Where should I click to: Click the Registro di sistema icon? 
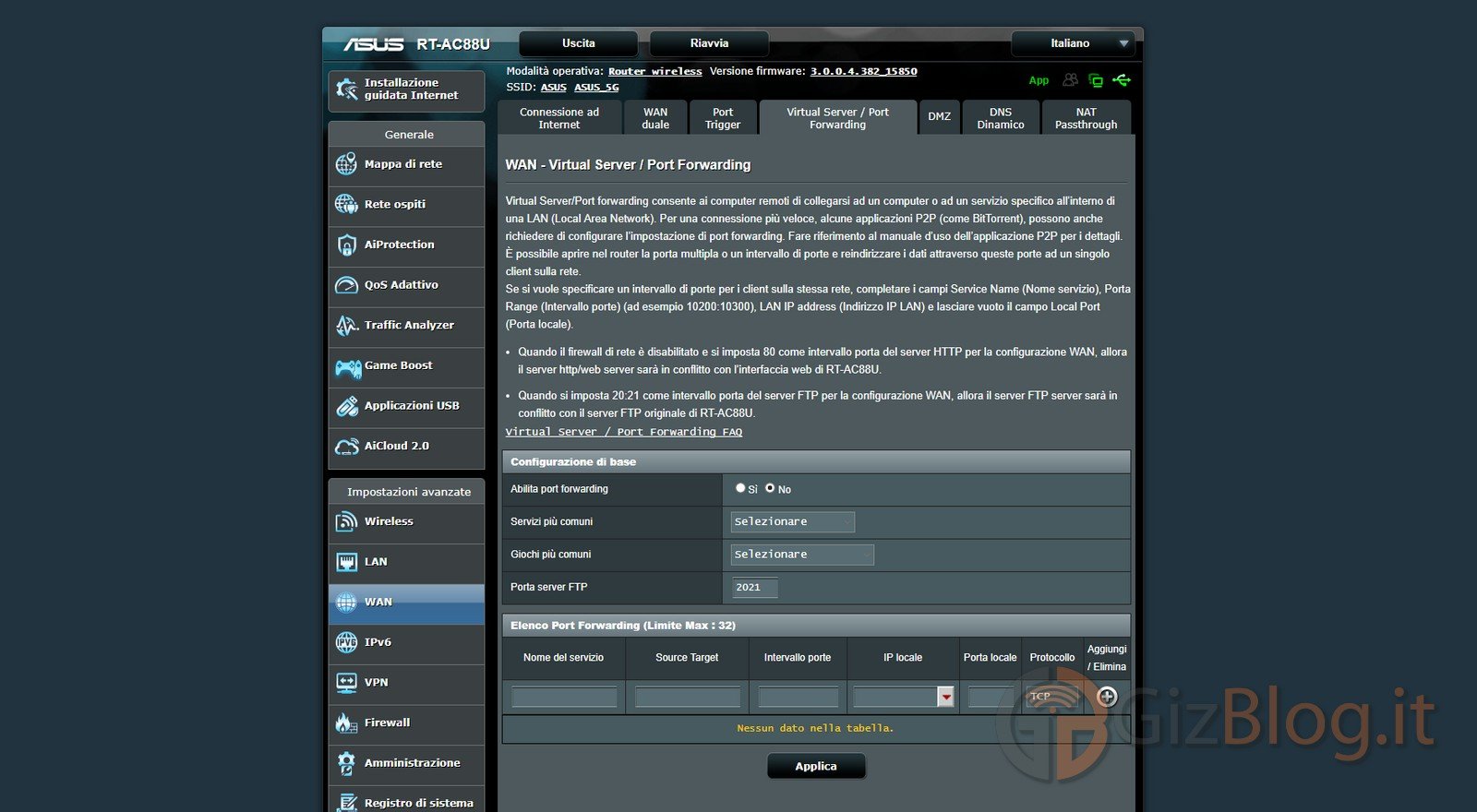(x=346, y=803)
